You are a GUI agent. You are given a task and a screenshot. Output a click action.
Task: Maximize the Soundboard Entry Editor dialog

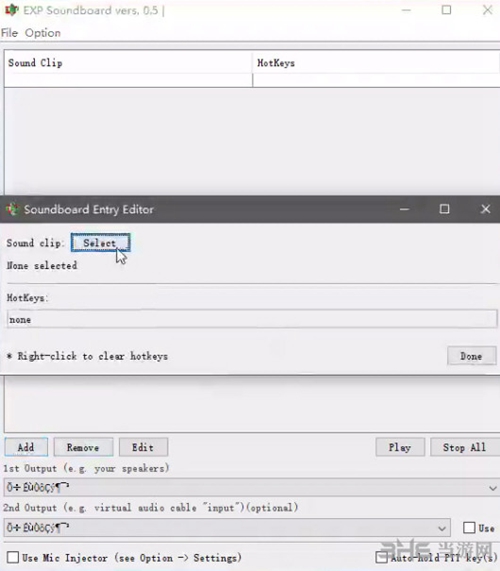coord(444,209)
